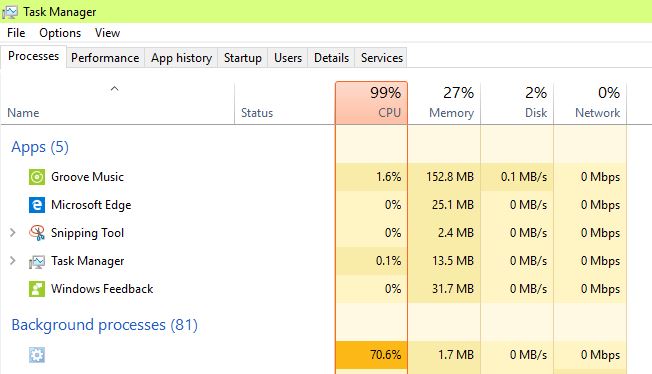Switch to the Performance tab
This screenshot has width=652, height=374.
(105, 58)
